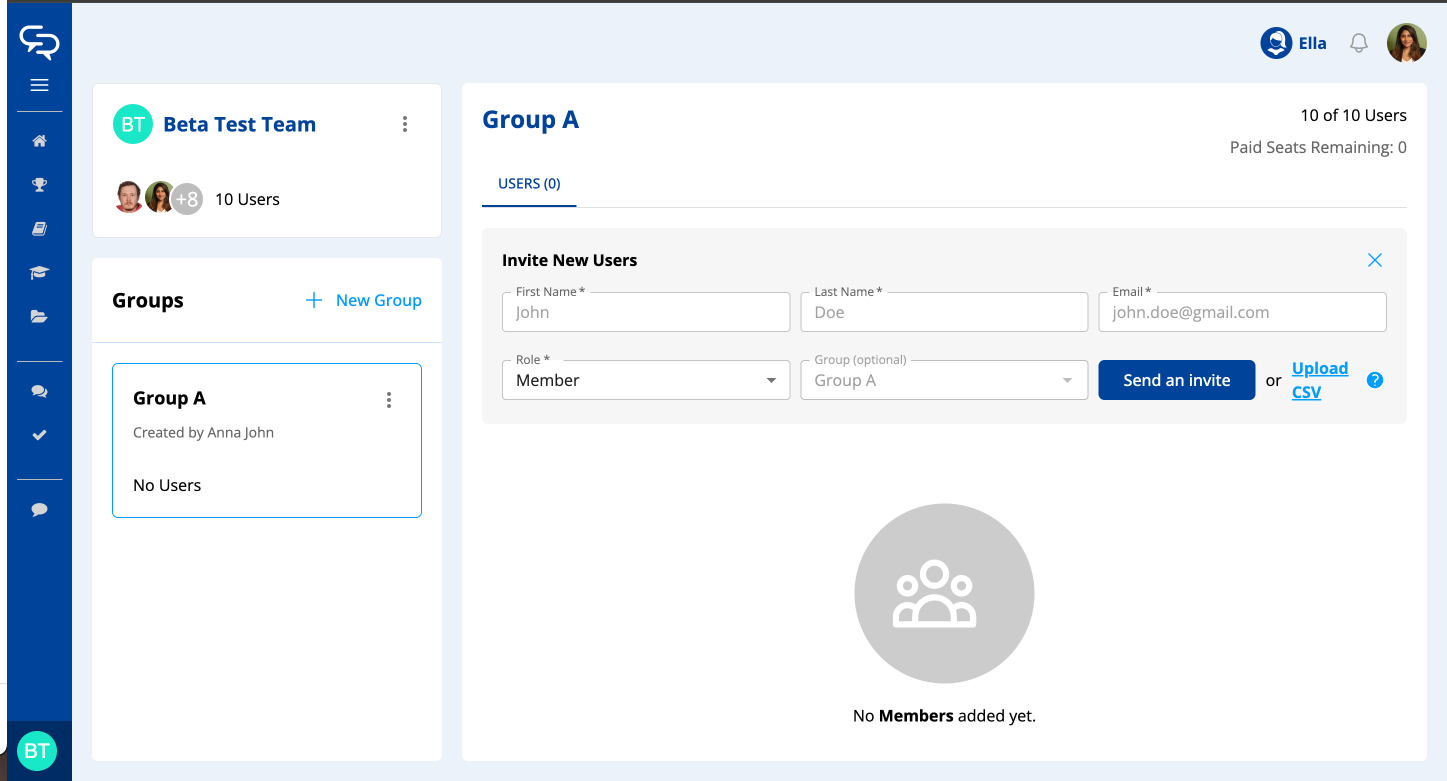Click the Send an invite button
Screen dimensions: 1447x781
point(1176,380)
